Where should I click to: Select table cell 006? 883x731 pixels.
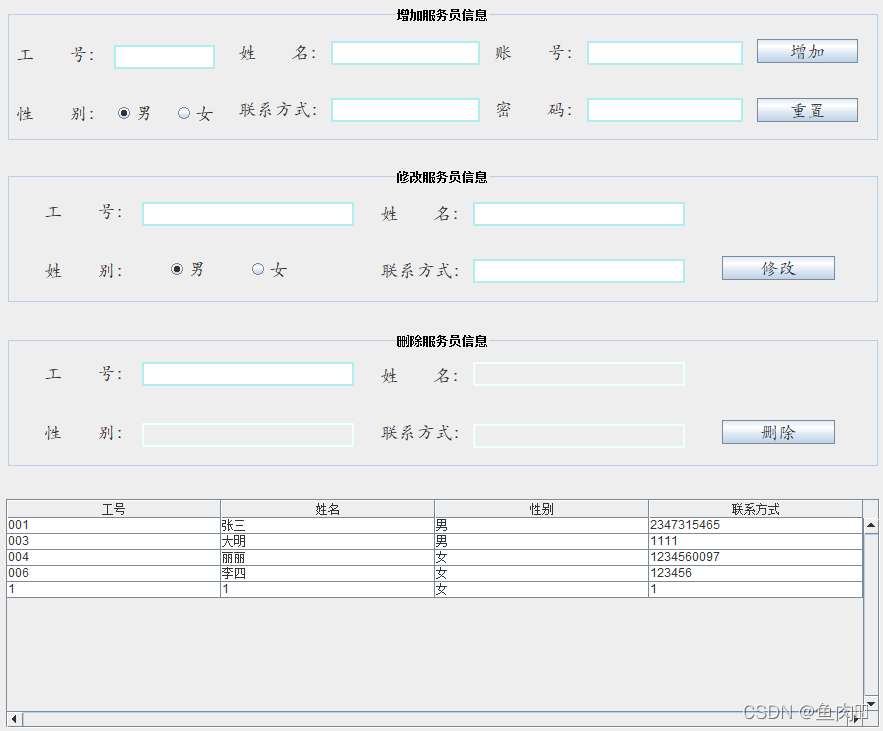(x=113, y=573)
